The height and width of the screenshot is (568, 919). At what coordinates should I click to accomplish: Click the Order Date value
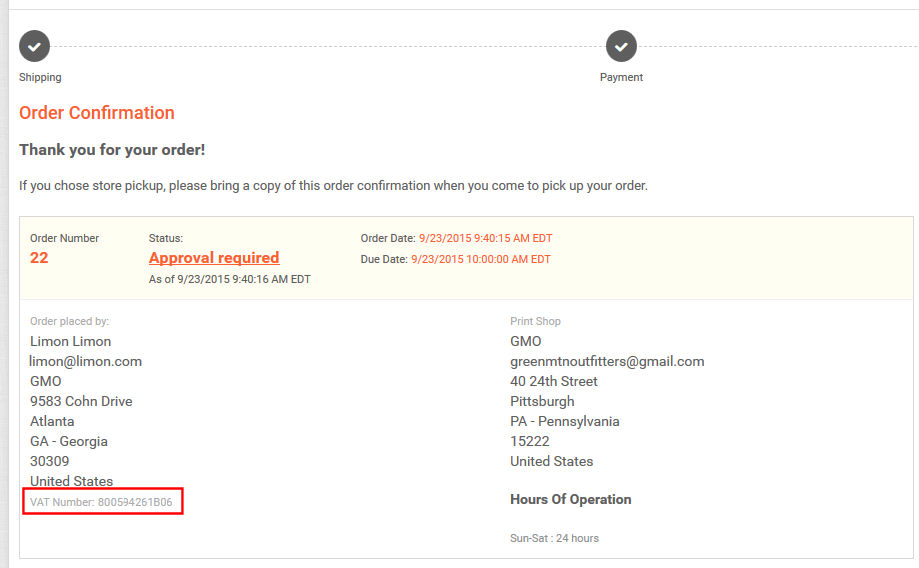click(x=482, y=238)
